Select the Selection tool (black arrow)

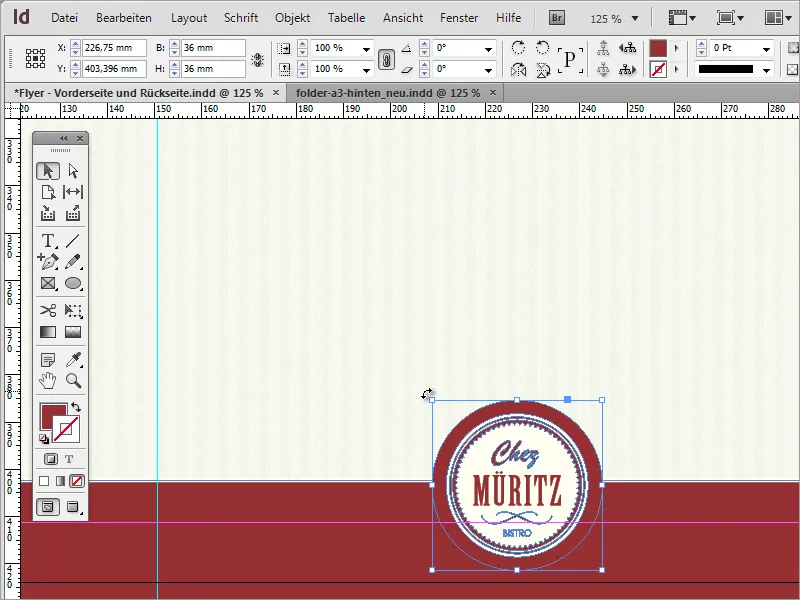[48, 171]
